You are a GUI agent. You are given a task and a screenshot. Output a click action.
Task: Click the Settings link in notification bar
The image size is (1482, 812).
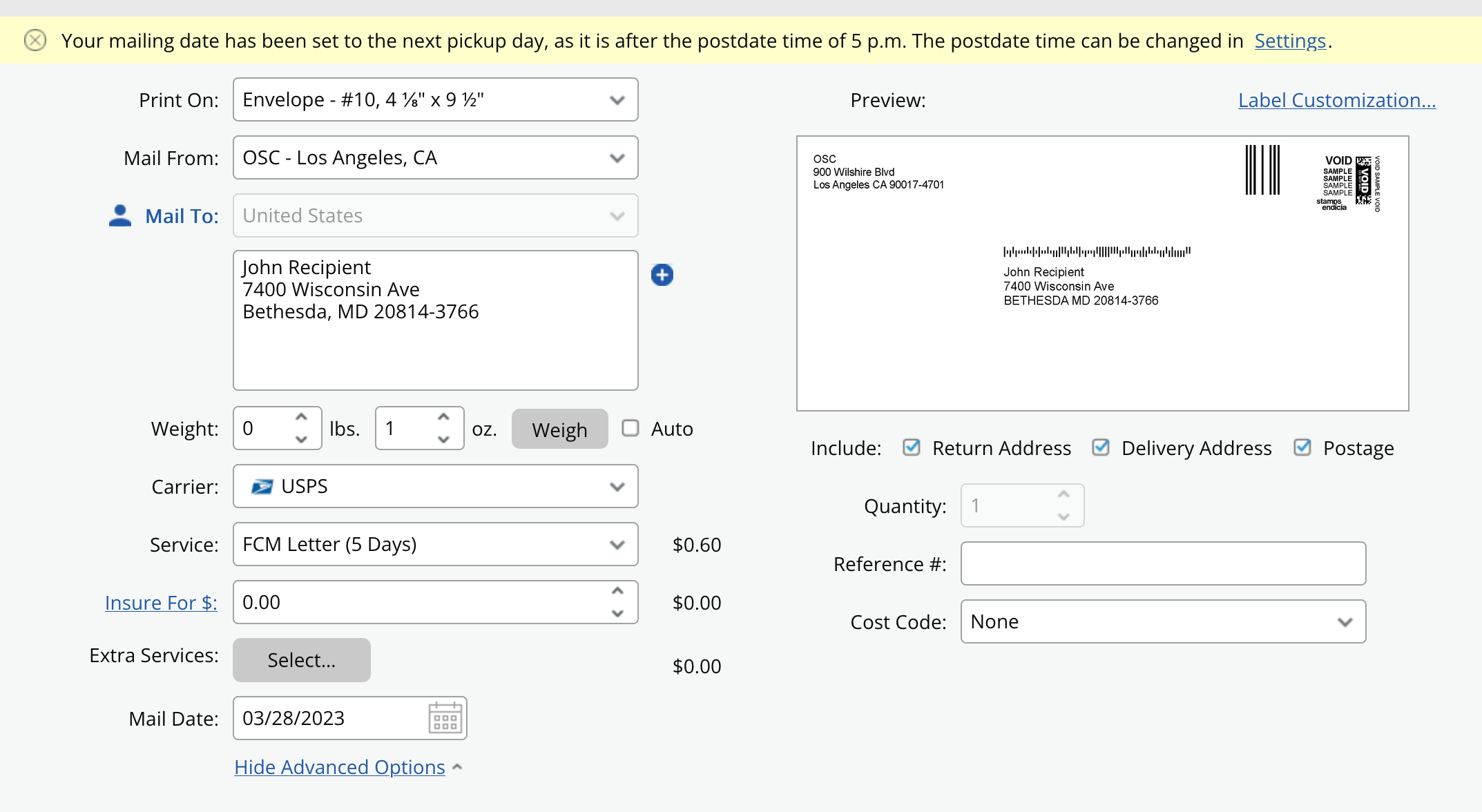(1289, 40)
